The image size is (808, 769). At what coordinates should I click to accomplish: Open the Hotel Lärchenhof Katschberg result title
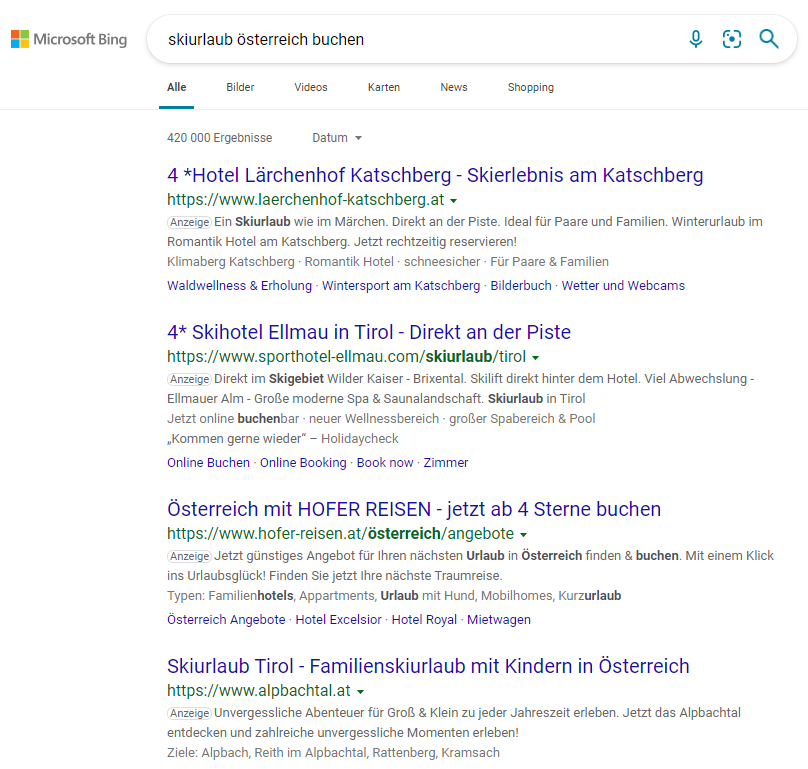coord(435,175)
